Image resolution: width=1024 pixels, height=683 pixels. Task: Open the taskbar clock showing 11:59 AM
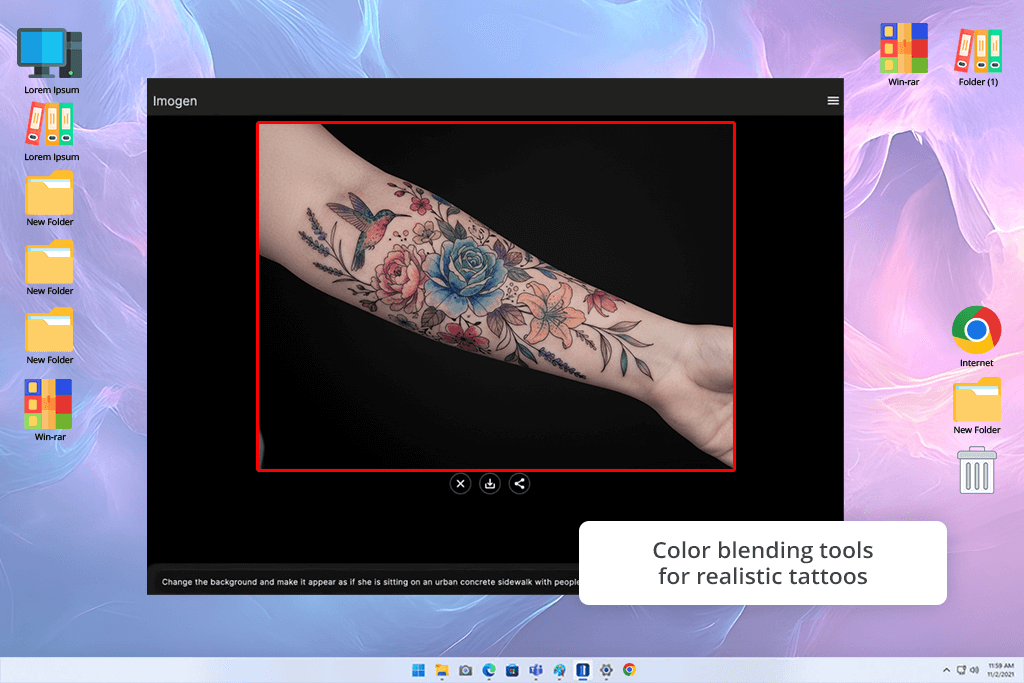click(x=1000, y=670)
